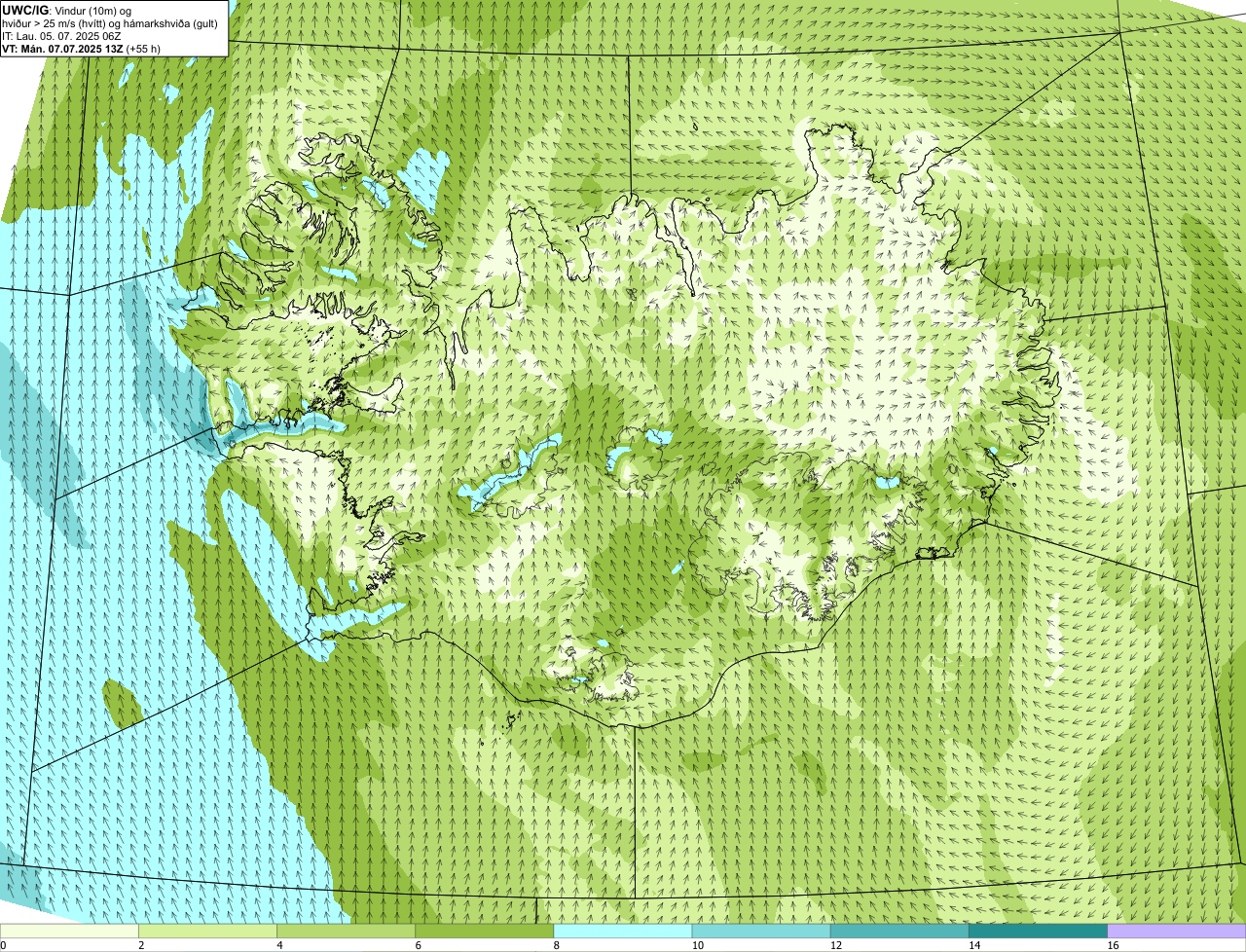Pick the lavender above-16 legend swatch
The image size is (1246, 952).
pos(1177,931)
